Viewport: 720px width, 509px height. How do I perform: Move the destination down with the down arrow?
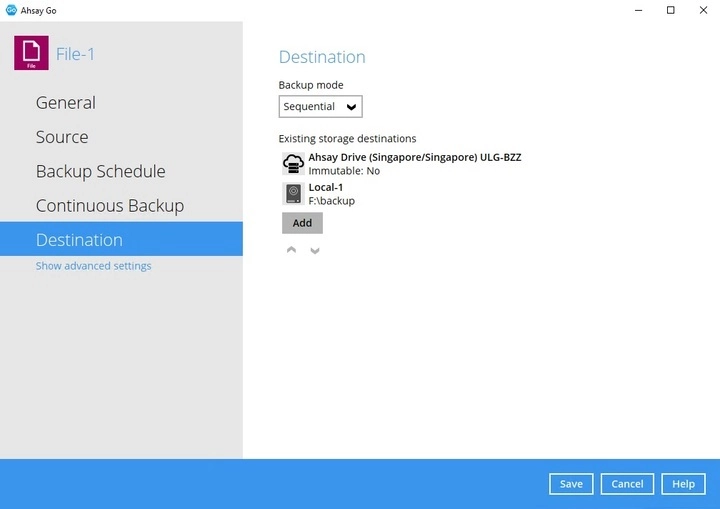315,250
